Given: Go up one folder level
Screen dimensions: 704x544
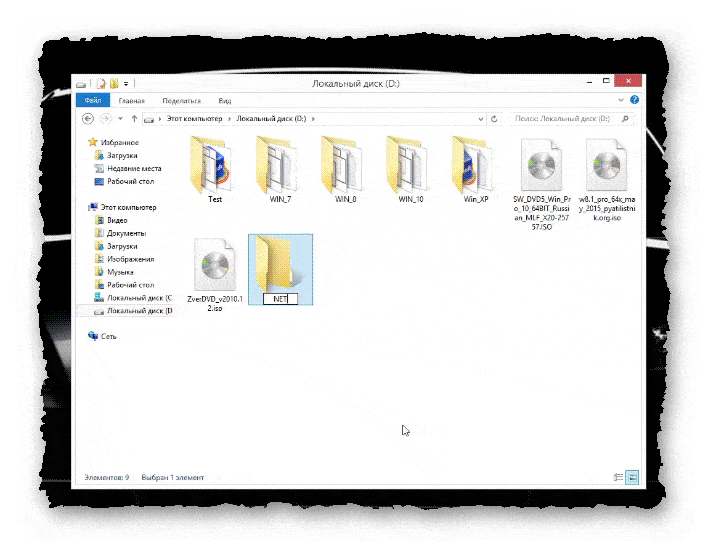Looking at the screenshot, I should (x=134, y=119).
